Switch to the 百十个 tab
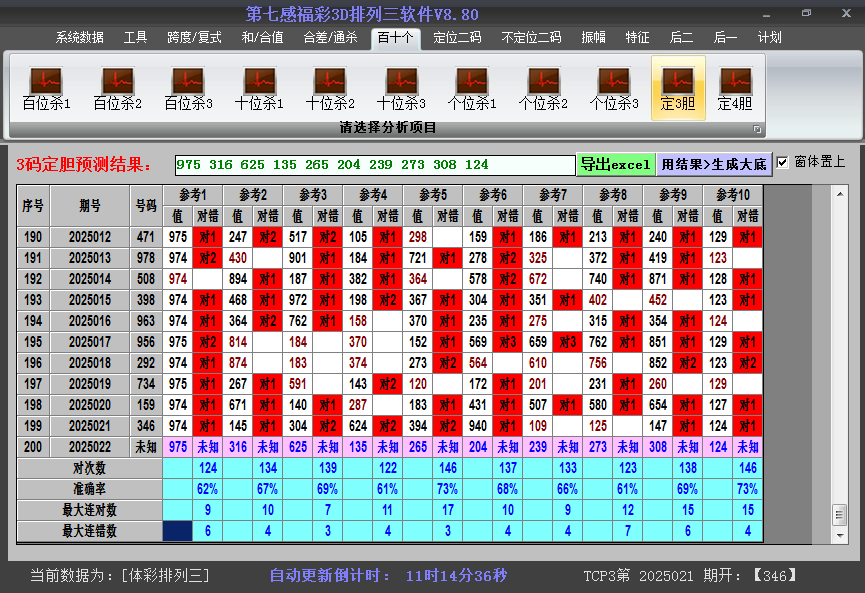 (x=396, y=38)
